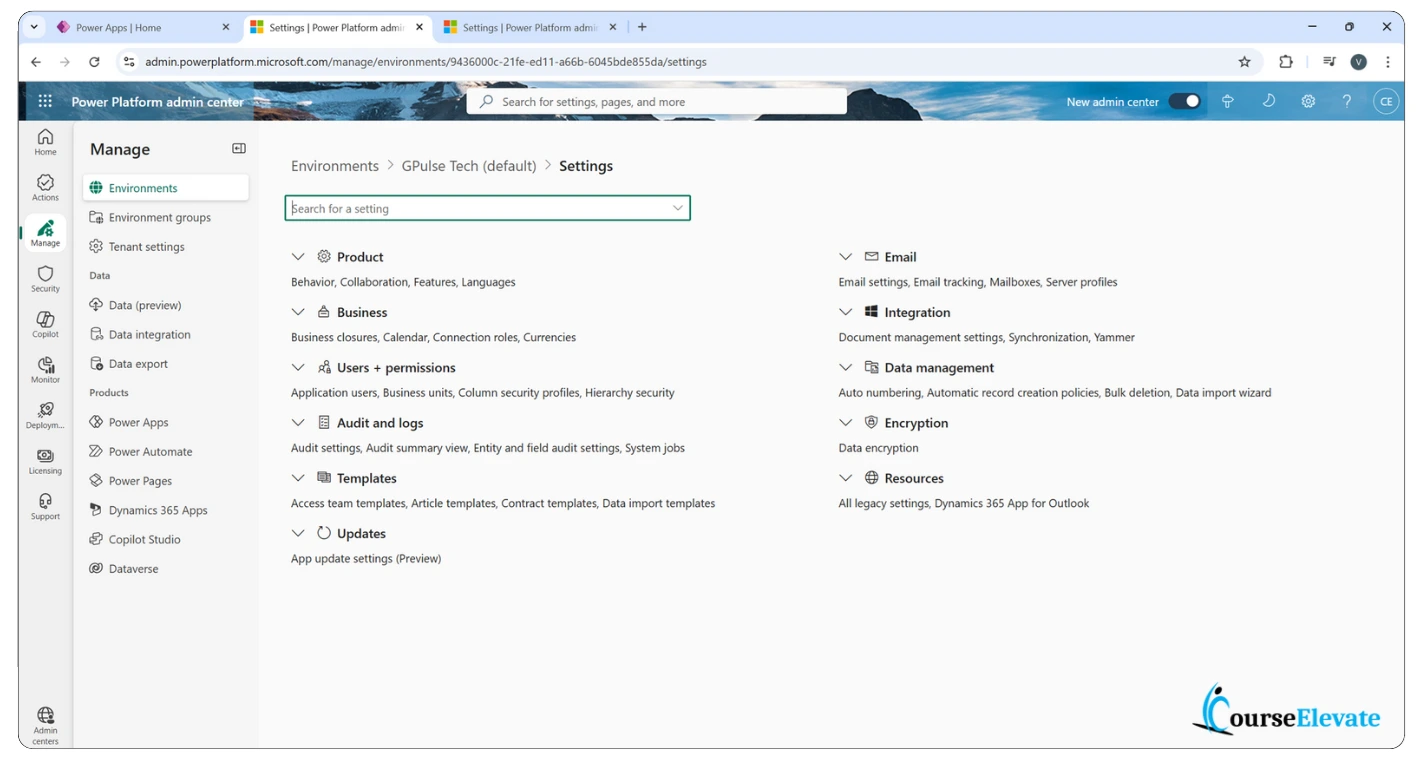Open Security in the left navigation rail
Image resolution: width=1423 pixels, height=764 pixels.
(x=45, y=278)
